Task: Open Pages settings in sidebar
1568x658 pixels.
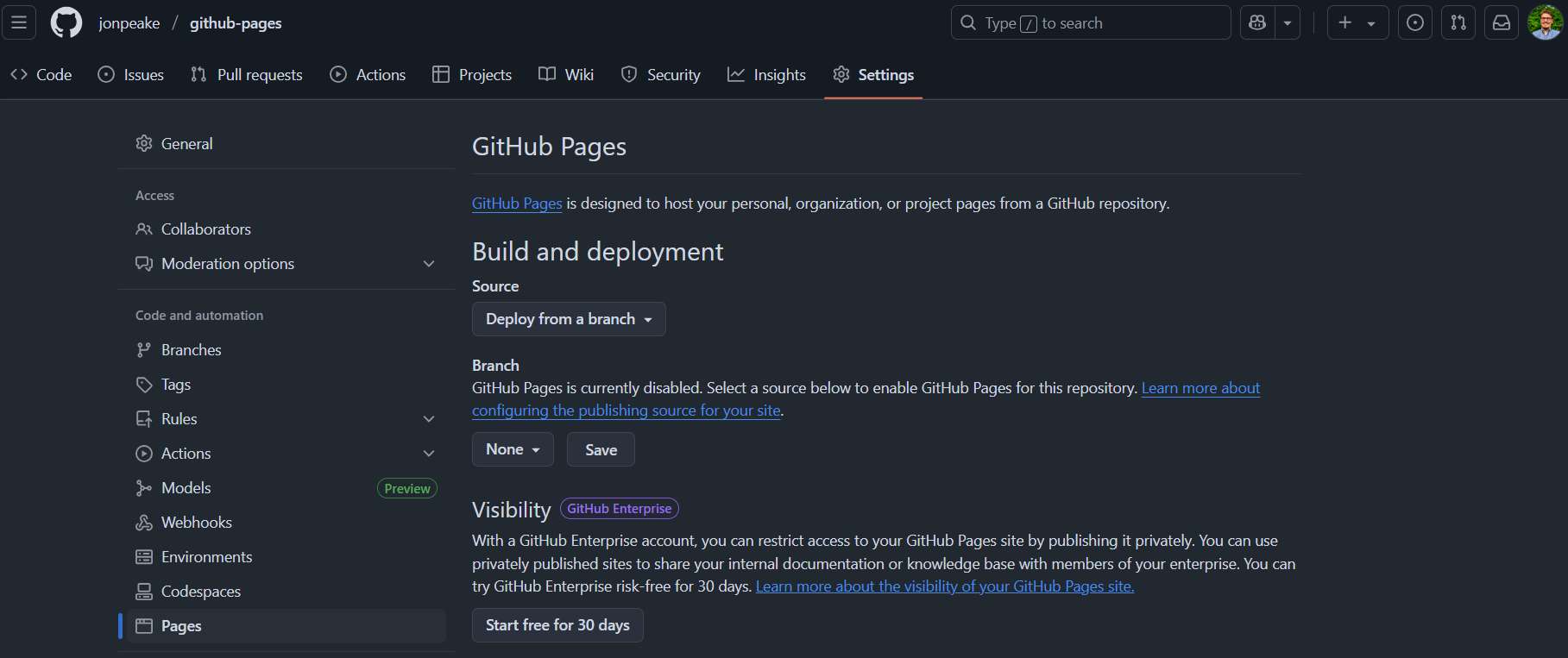Action: (287, 626)
